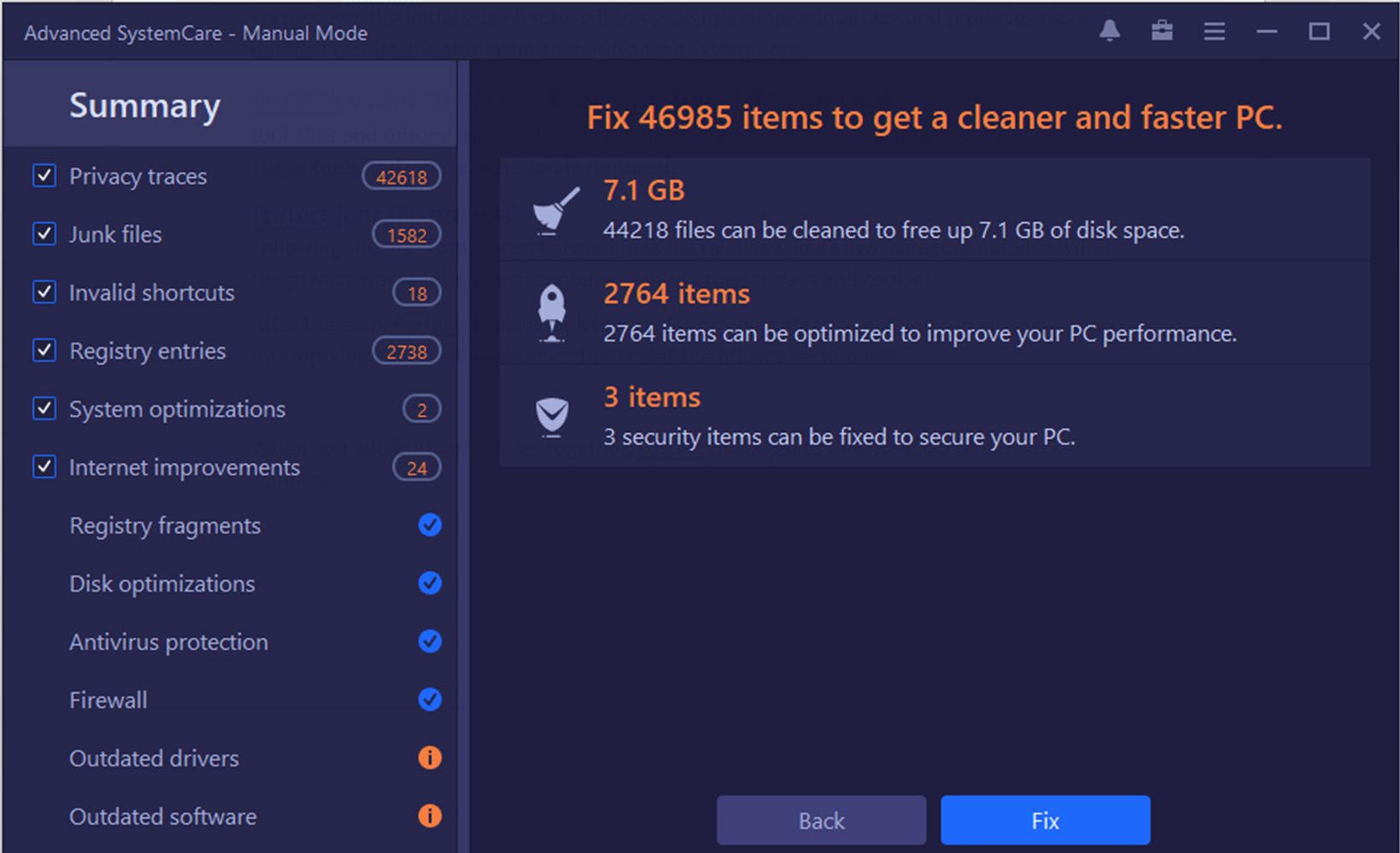The height and width of the screenshot is (853, 1400).
Task: Disable the Junk files checkbox
Action: click(44, 234)
